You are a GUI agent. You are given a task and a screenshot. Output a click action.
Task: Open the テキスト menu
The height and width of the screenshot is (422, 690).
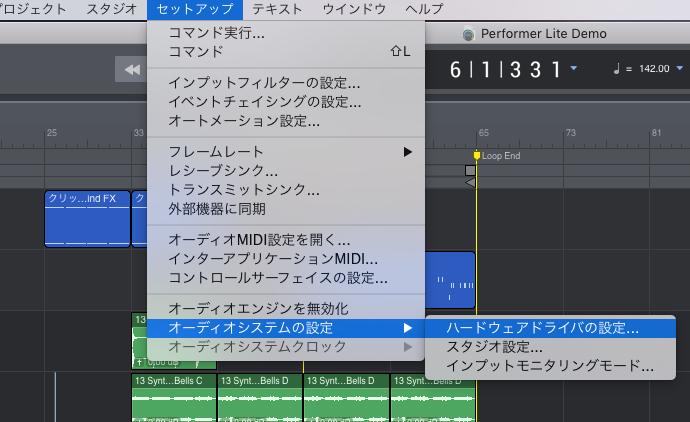pos(277,9)
